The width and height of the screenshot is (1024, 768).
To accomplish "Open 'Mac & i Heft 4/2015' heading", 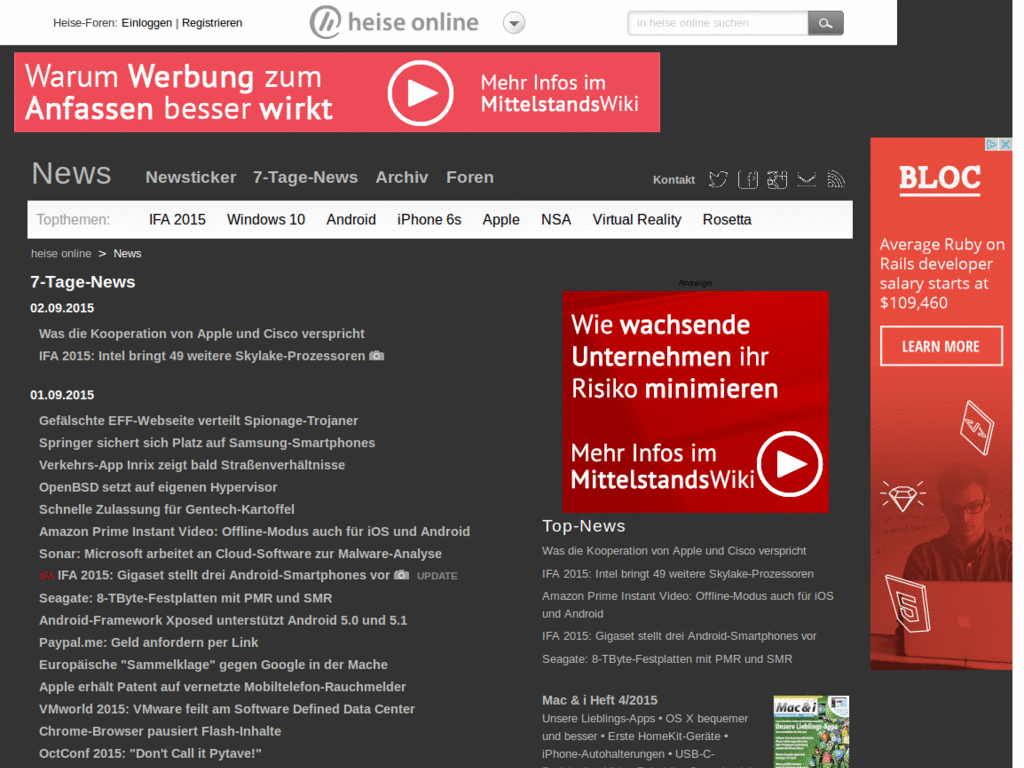I will coord(600,700).
